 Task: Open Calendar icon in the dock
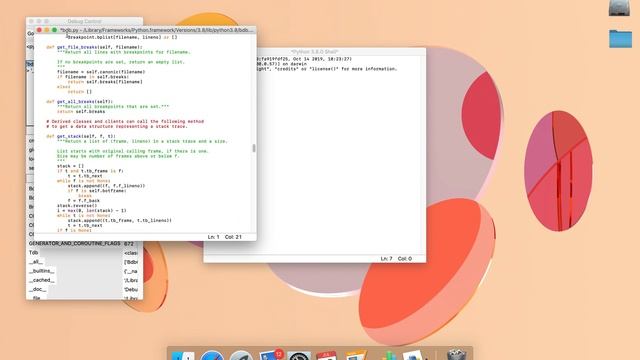(327, 355)
